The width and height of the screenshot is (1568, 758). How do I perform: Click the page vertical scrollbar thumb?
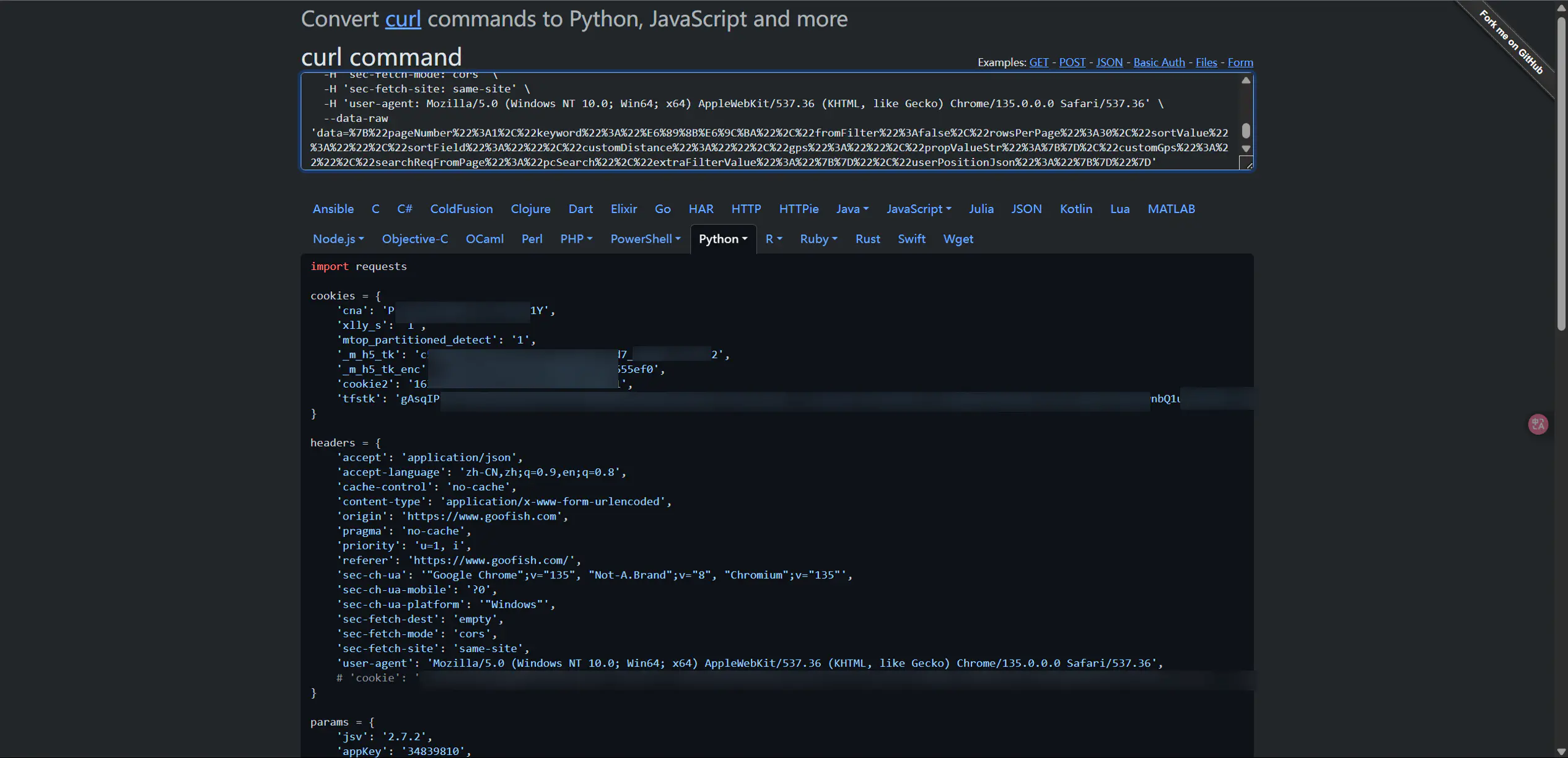coord(1561,173)
